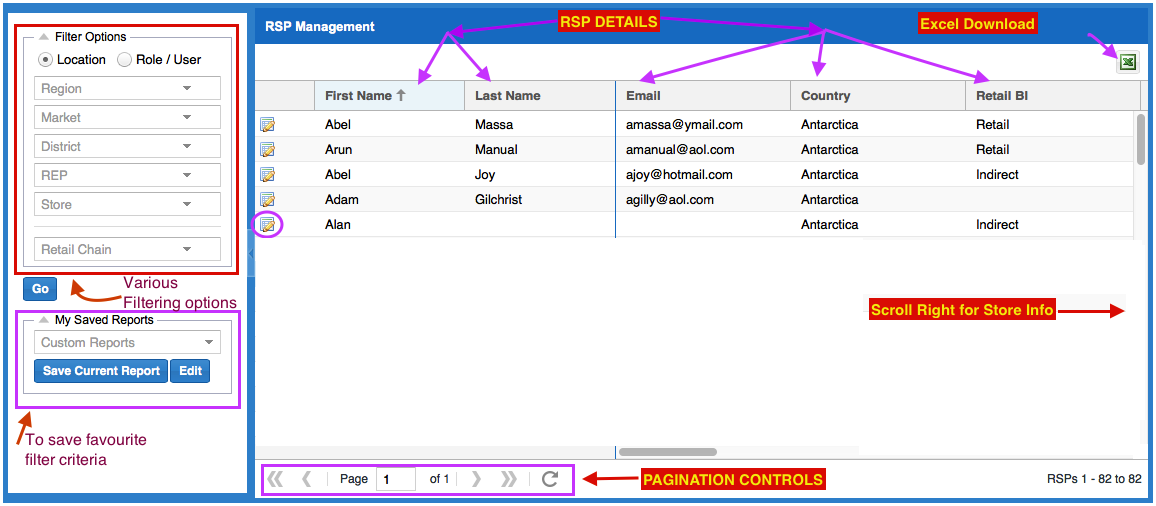1156x506 pixels.
Task: Click the page number input field
Action: (x=396, y=479)
